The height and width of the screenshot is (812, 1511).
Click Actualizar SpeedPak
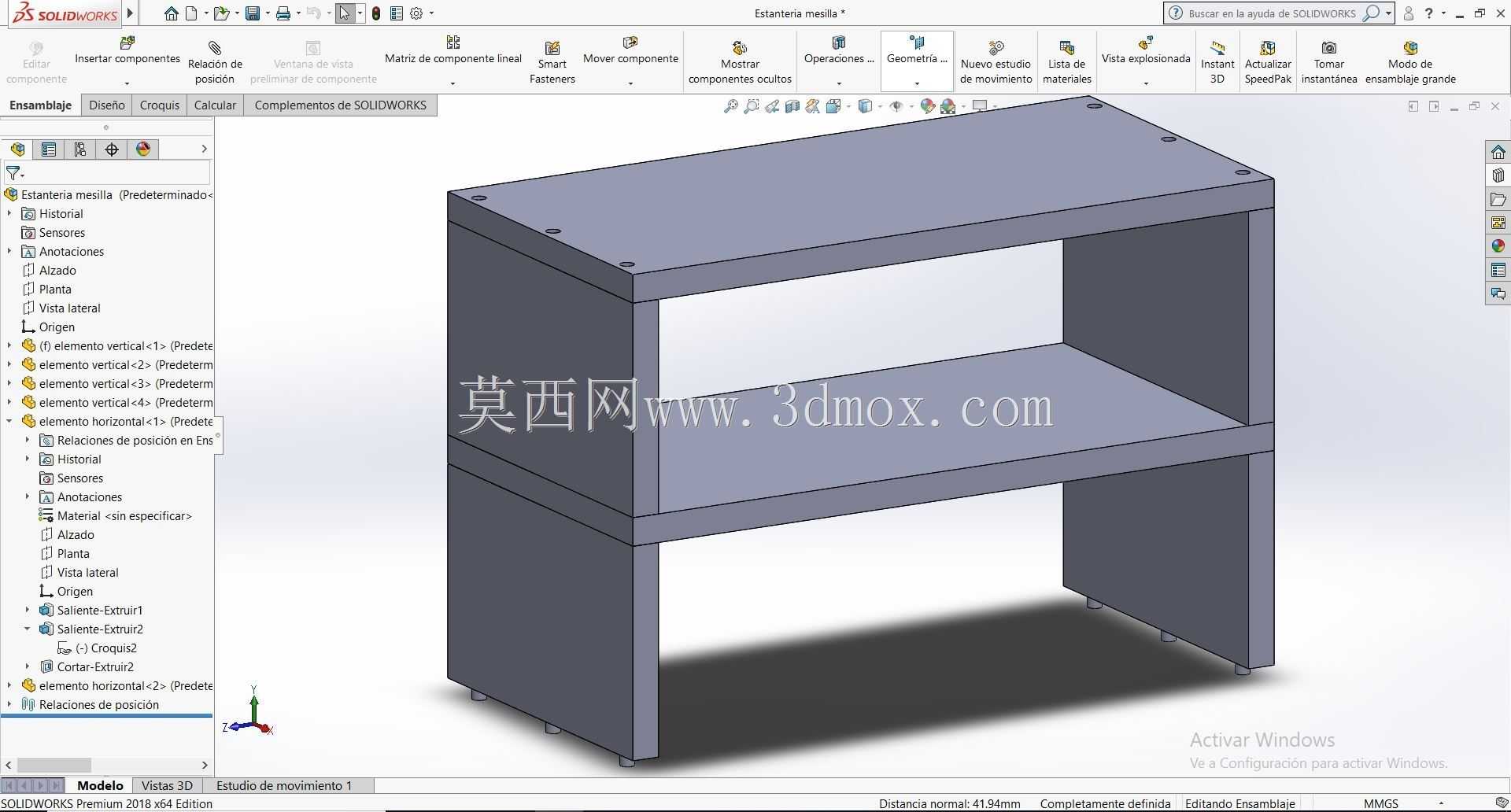pyautogui.click(x=1268, y=61)
